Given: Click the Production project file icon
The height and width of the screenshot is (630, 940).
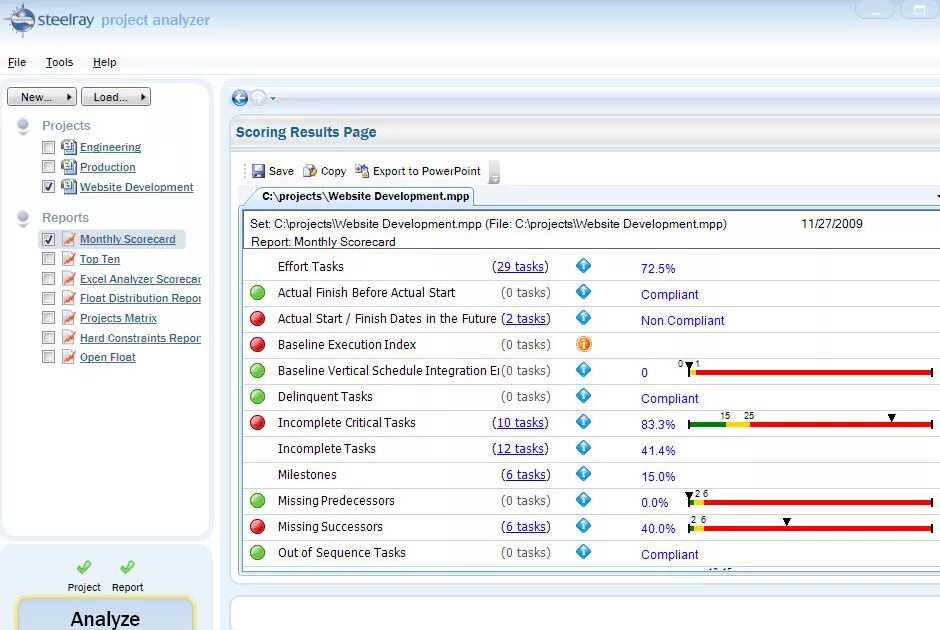Looking at the screenshot, I should coord(69,166).
